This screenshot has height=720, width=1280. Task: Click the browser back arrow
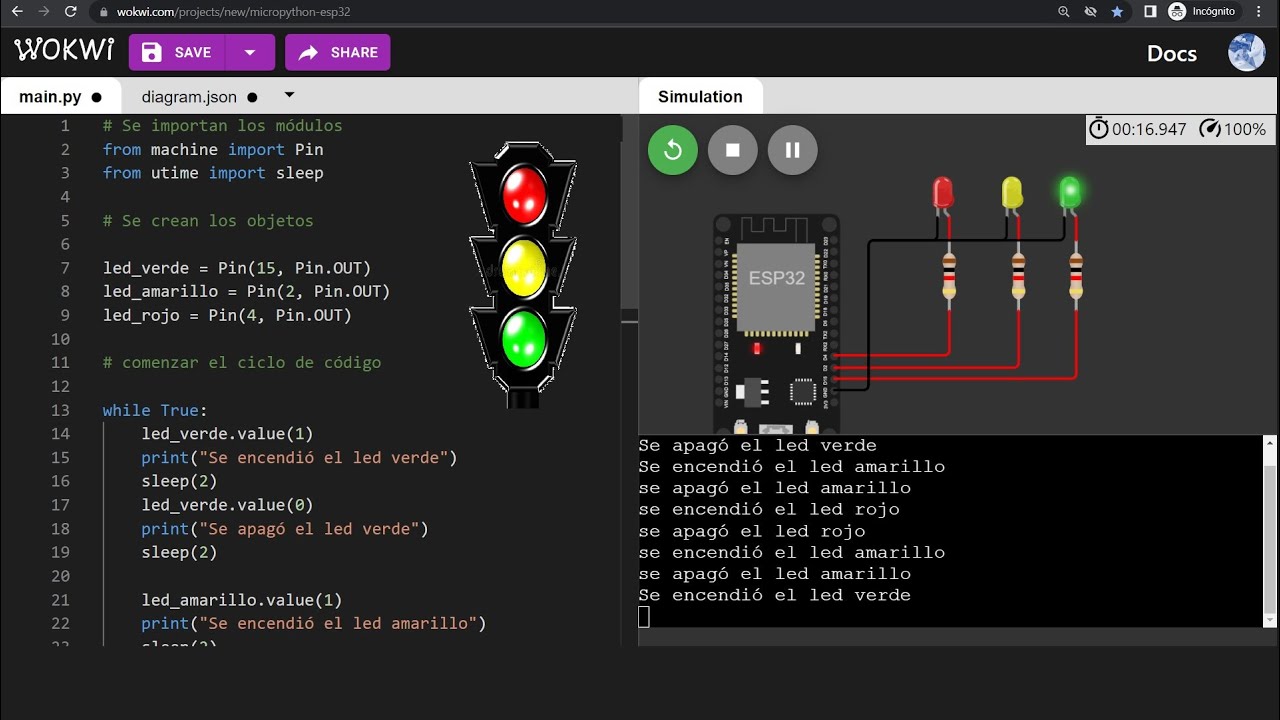[x=17, y=12]
